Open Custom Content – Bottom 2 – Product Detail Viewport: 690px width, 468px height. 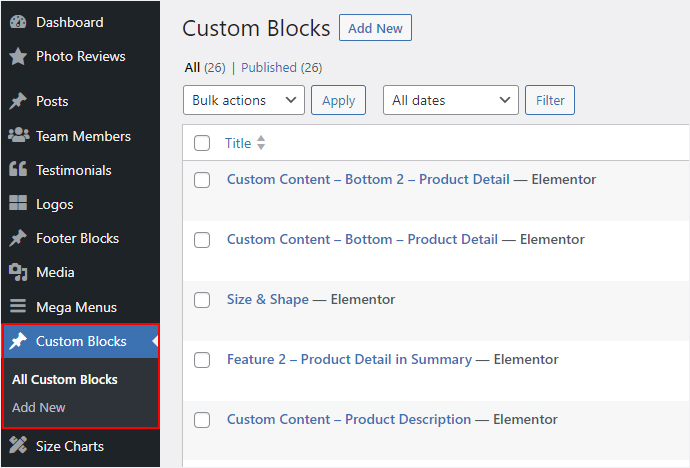coord(368,179)
